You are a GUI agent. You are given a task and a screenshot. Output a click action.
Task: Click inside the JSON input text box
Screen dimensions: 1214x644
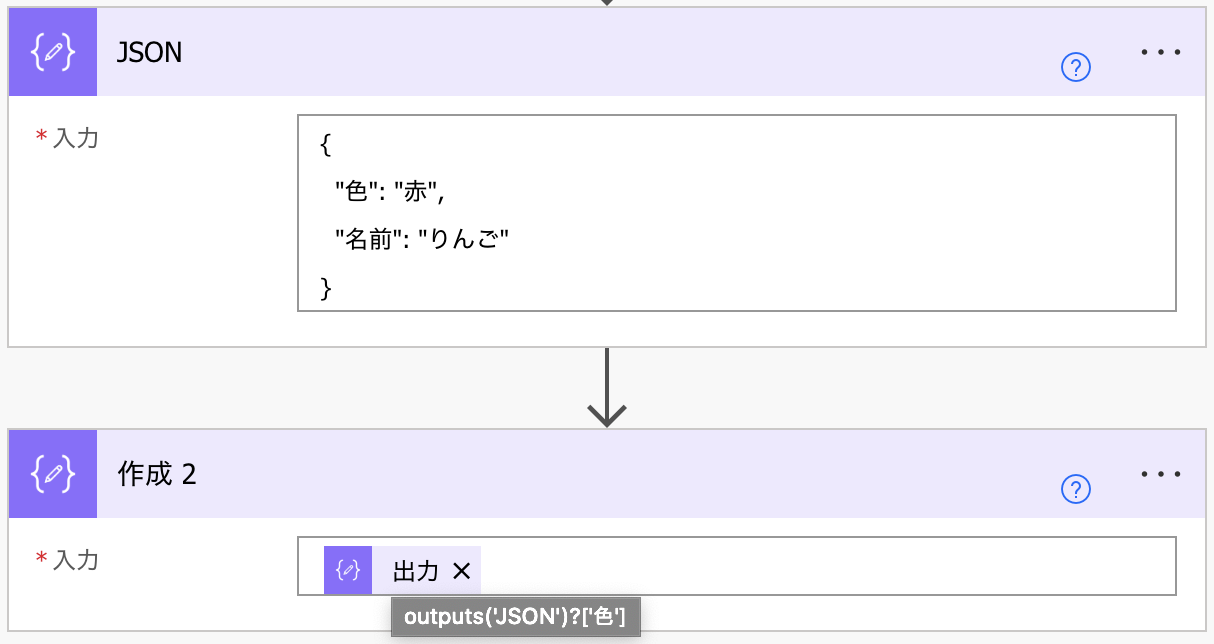(x=737, y=213)
